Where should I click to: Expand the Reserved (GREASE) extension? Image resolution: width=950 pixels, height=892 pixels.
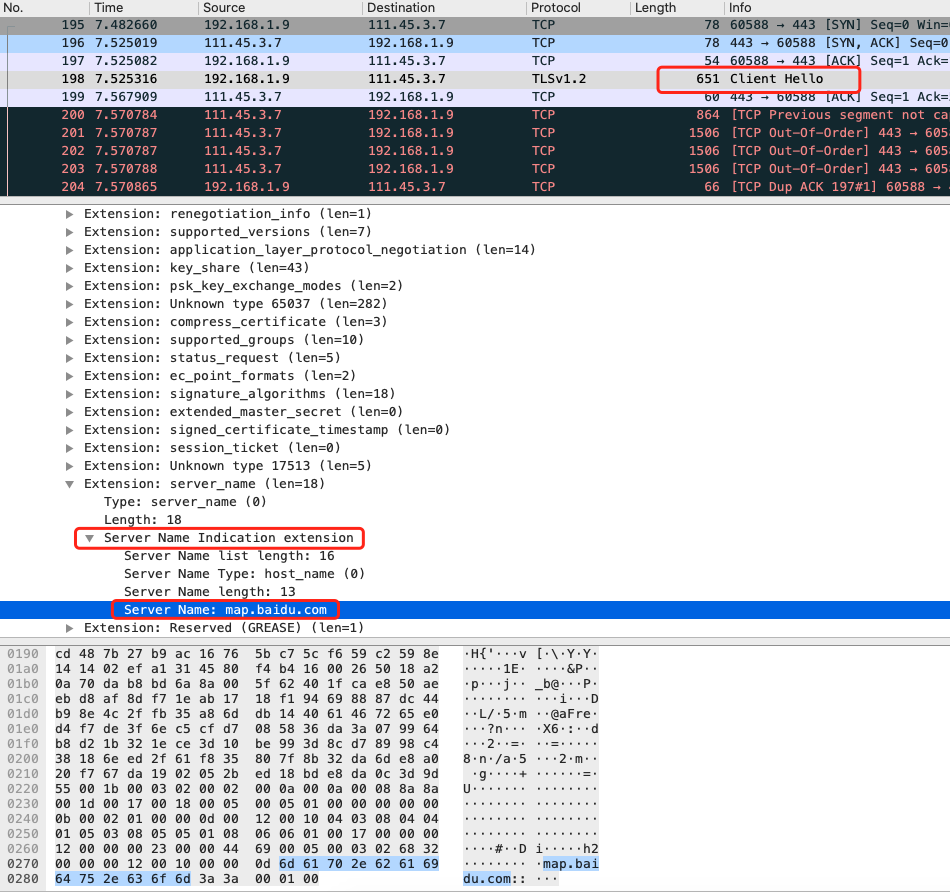point(70,628)
